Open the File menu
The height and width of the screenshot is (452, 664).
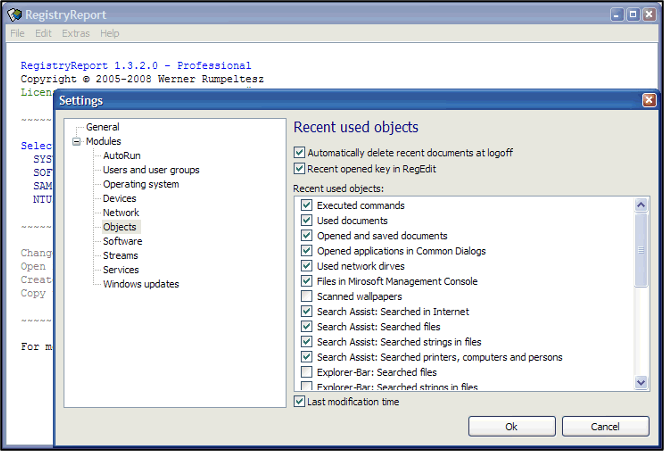tap(17, 33)
